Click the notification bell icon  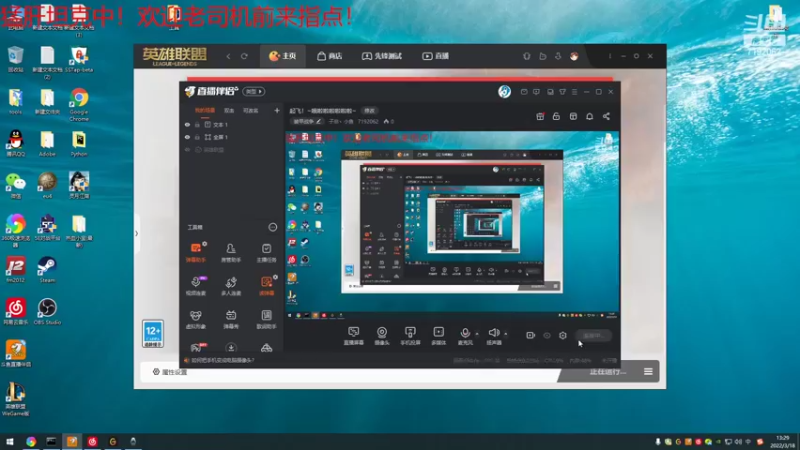[589, 116]
